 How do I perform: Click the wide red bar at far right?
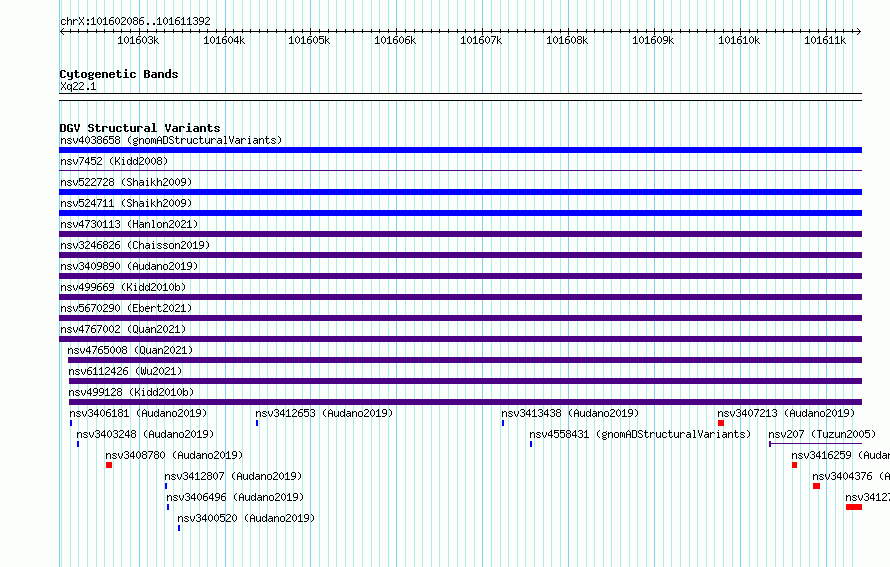point(854,507)
